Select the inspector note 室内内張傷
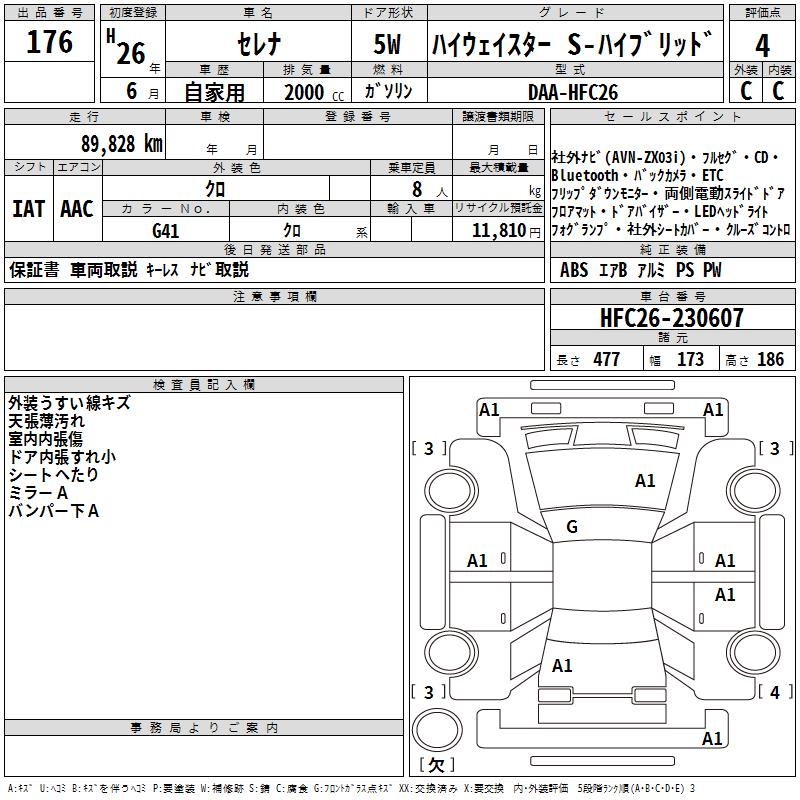The width and height of the screenshot is (800, 800). point(45,438)
